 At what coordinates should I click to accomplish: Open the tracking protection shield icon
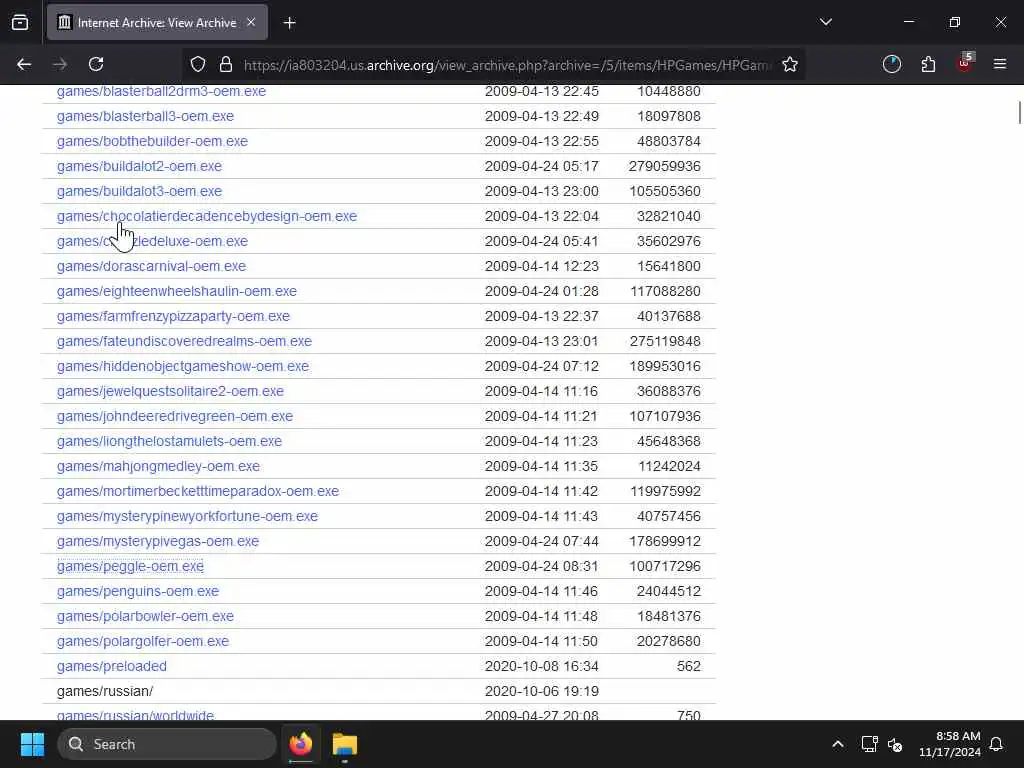point(198,64)
